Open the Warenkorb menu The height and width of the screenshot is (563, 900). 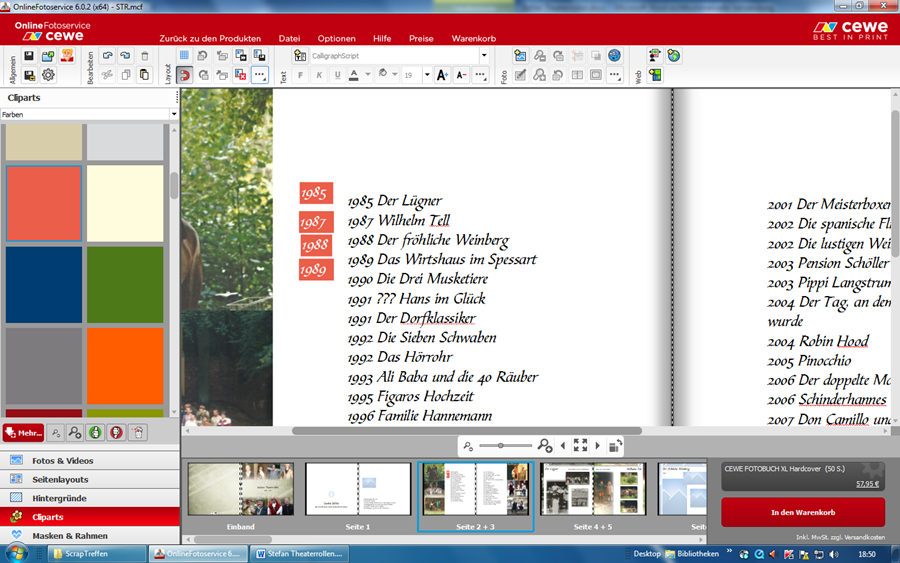click(474, 38)
